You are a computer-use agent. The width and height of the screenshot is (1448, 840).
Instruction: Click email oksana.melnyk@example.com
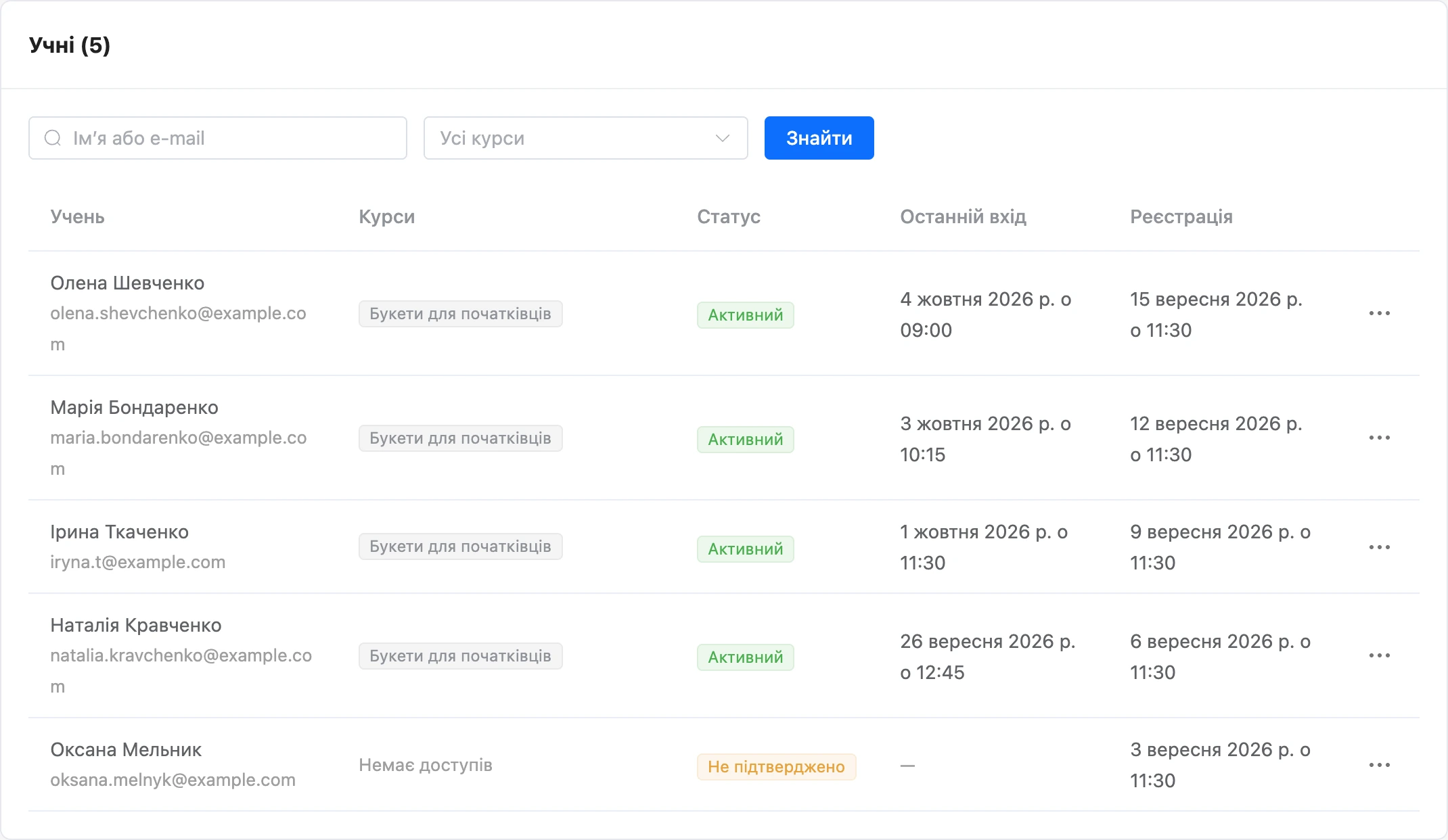[x=173, y=780]
